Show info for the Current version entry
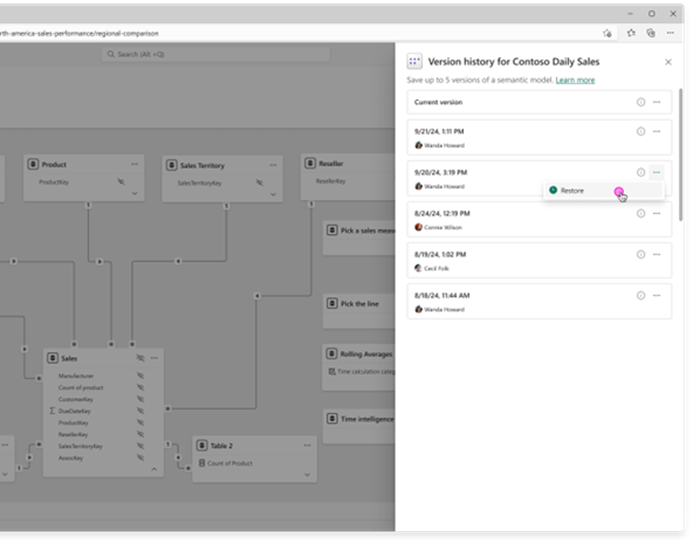Viewport: 693px width, 543px height. click(641, 102)
